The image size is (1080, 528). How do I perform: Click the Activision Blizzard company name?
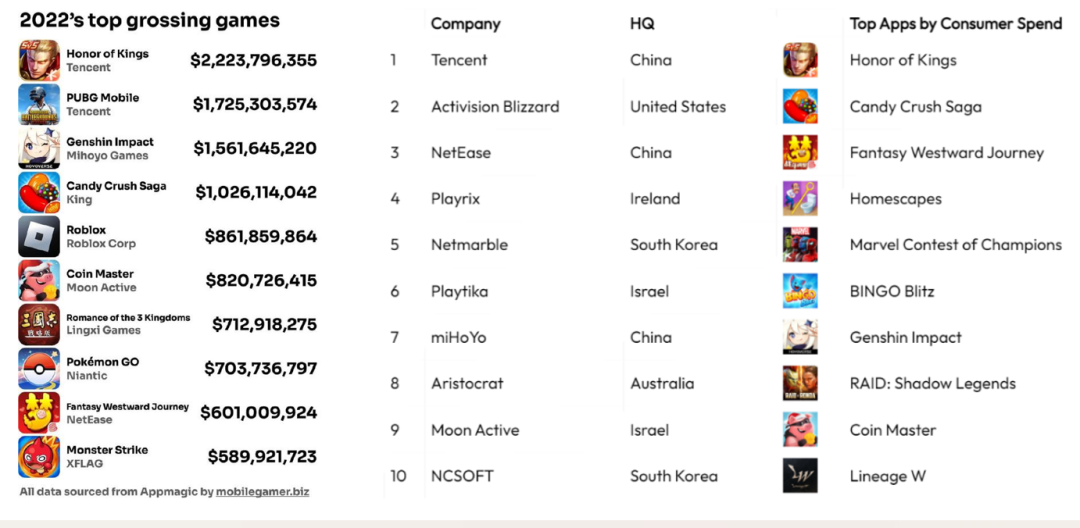tap(495, 107)
